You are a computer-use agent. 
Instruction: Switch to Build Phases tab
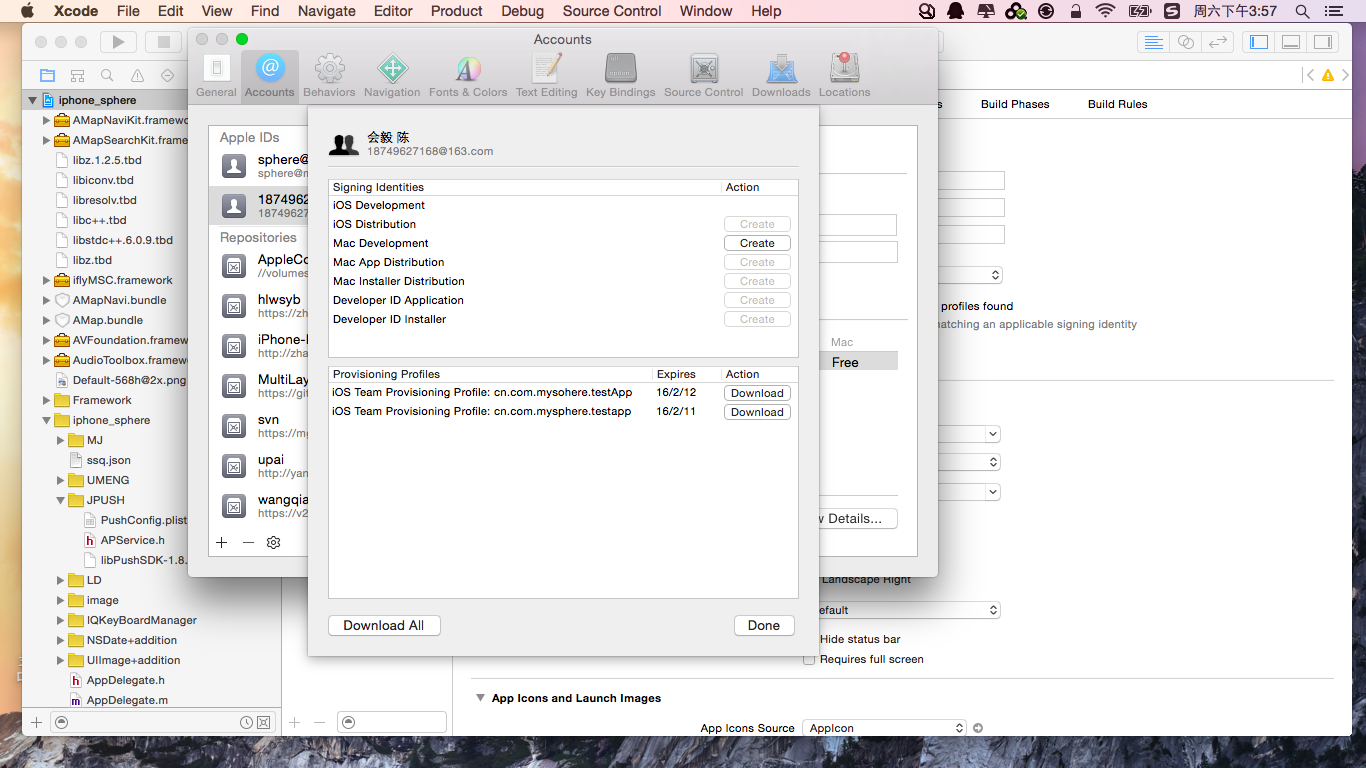1015,104
